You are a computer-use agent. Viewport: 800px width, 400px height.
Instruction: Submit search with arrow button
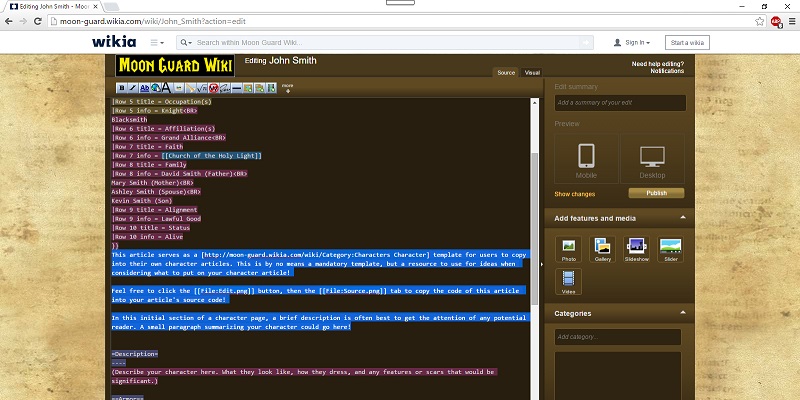tap(586, 43)
